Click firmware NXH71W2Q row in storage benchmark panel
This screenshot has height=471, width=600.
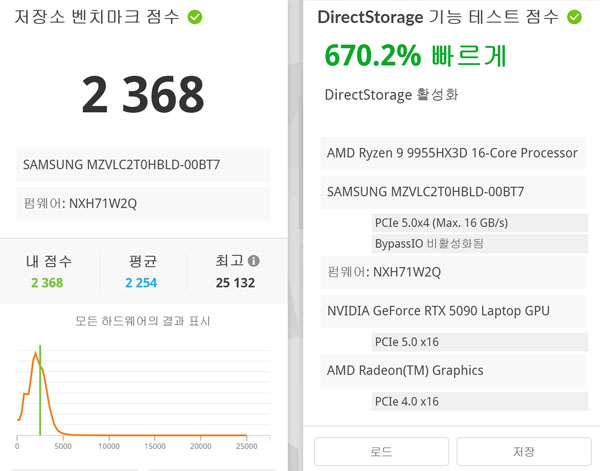[x=143, y=204]
